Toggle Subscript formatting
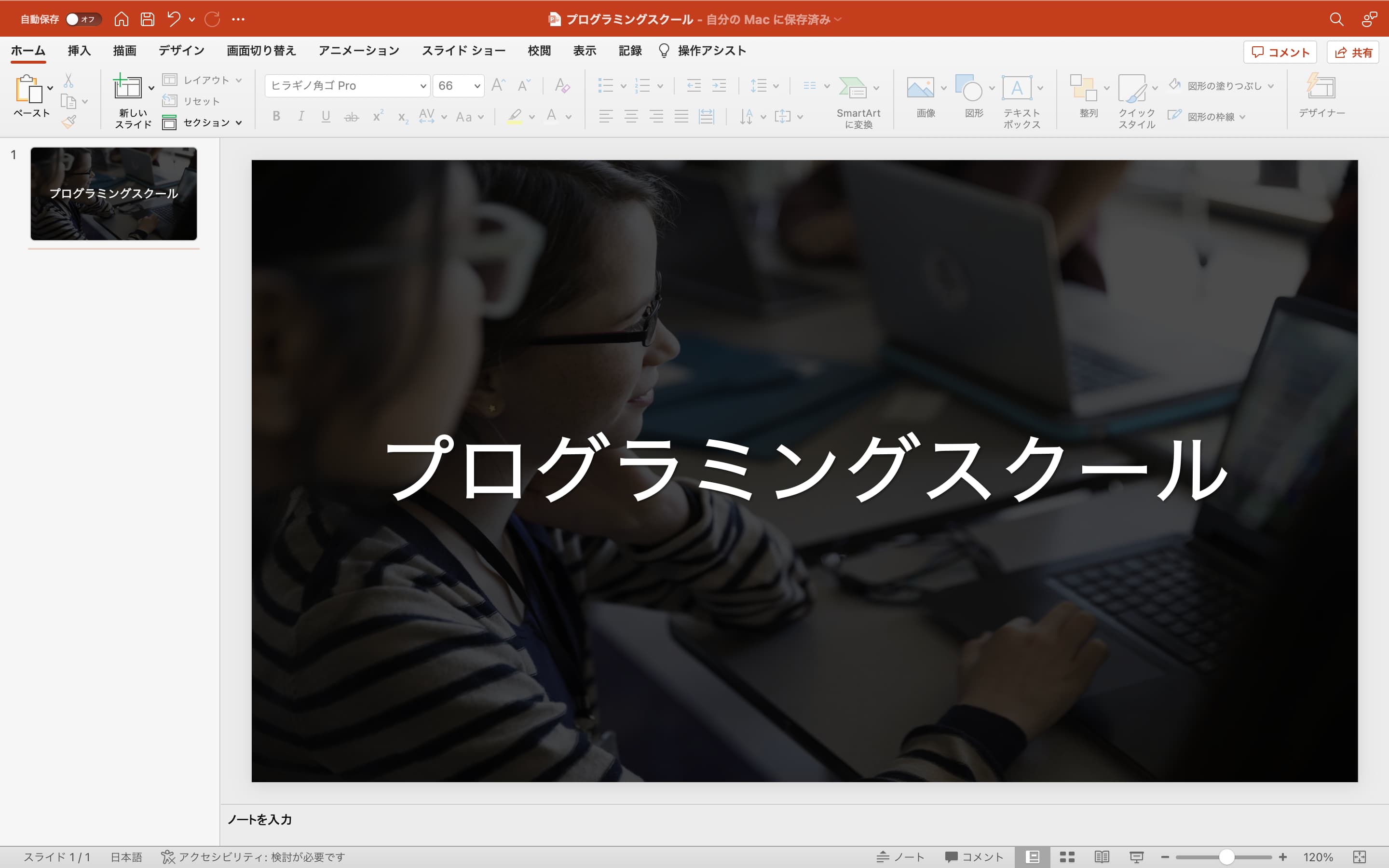Screen dimensions: 1389x868 (403, 118)
